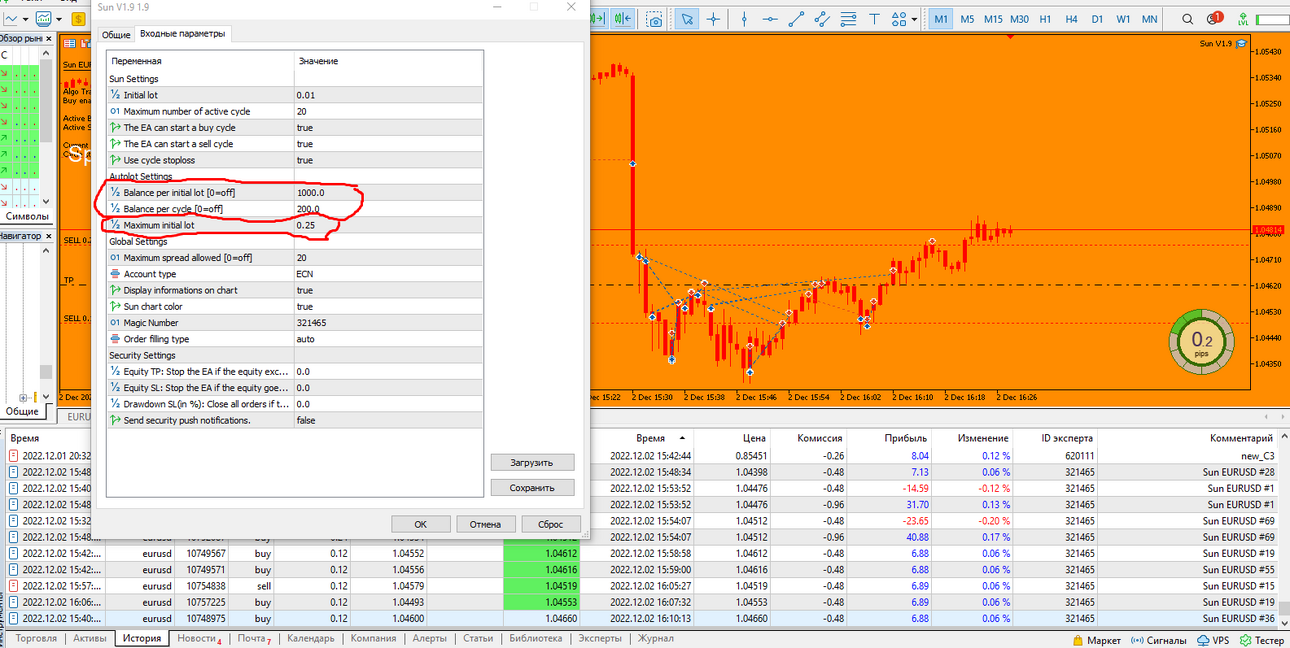Switch chart to D1 timeframe
The image size is (1290, 648).
point(1097,19)
